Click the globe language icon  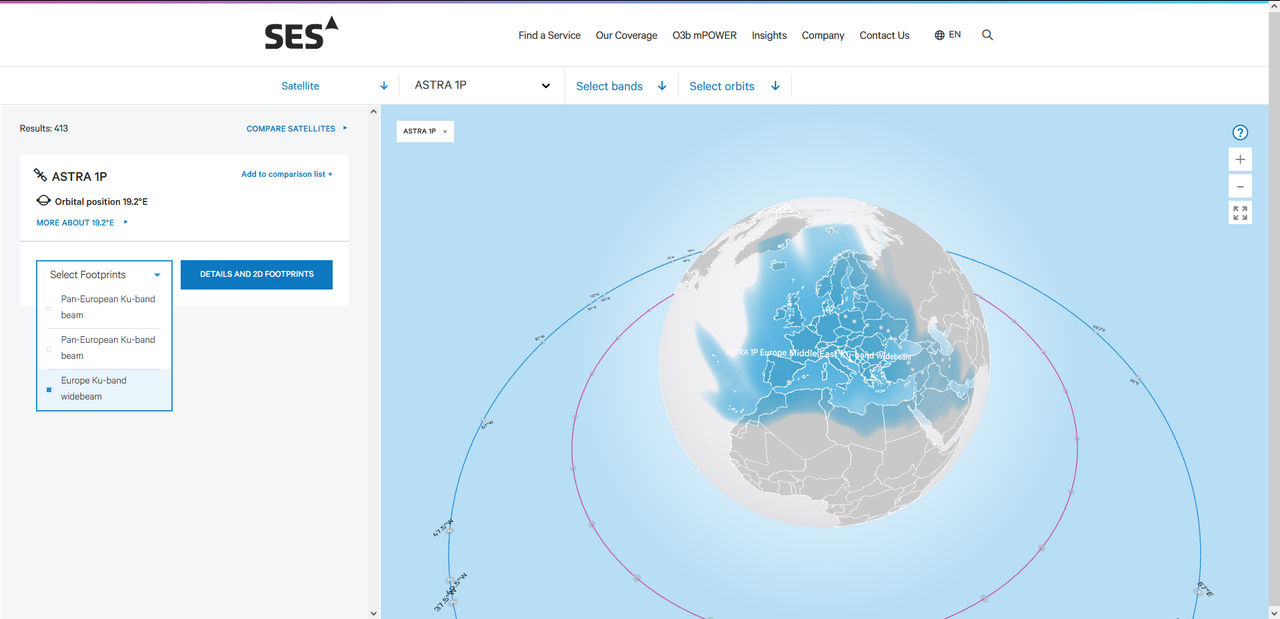[939, 35]
